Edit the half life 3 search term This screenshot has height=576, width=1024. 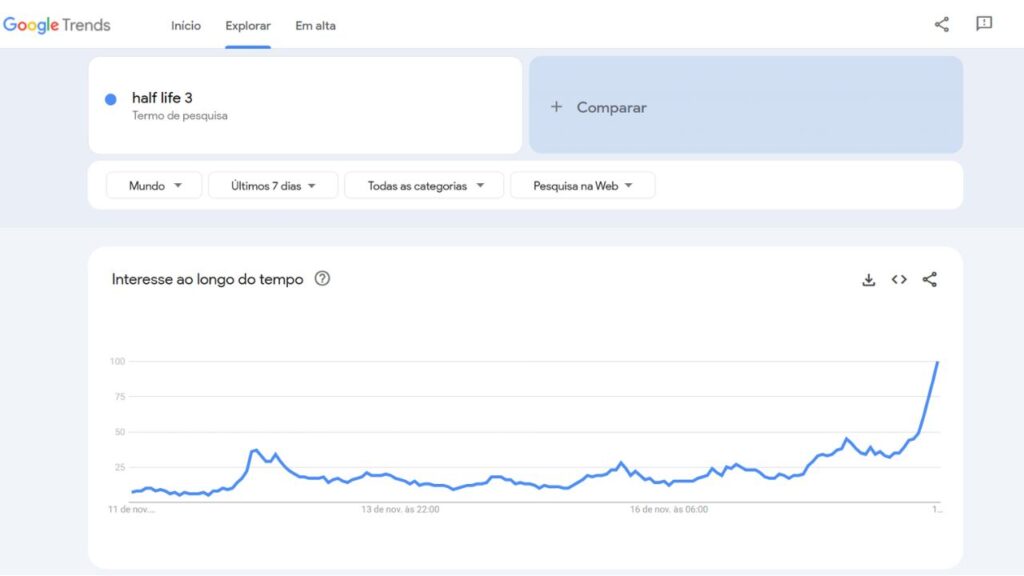[162, 98]
